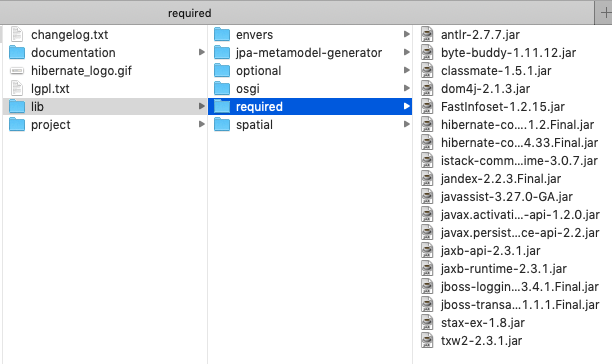612x364 pixels.
Task: Click the FastInfoset-1.2.15.jar file icon
Action: [427, 106]
